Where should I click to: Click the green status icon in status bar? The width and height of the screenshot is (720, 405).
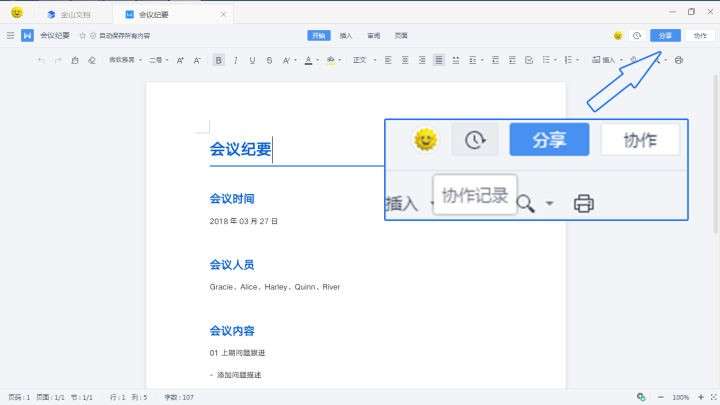point(641,397)
